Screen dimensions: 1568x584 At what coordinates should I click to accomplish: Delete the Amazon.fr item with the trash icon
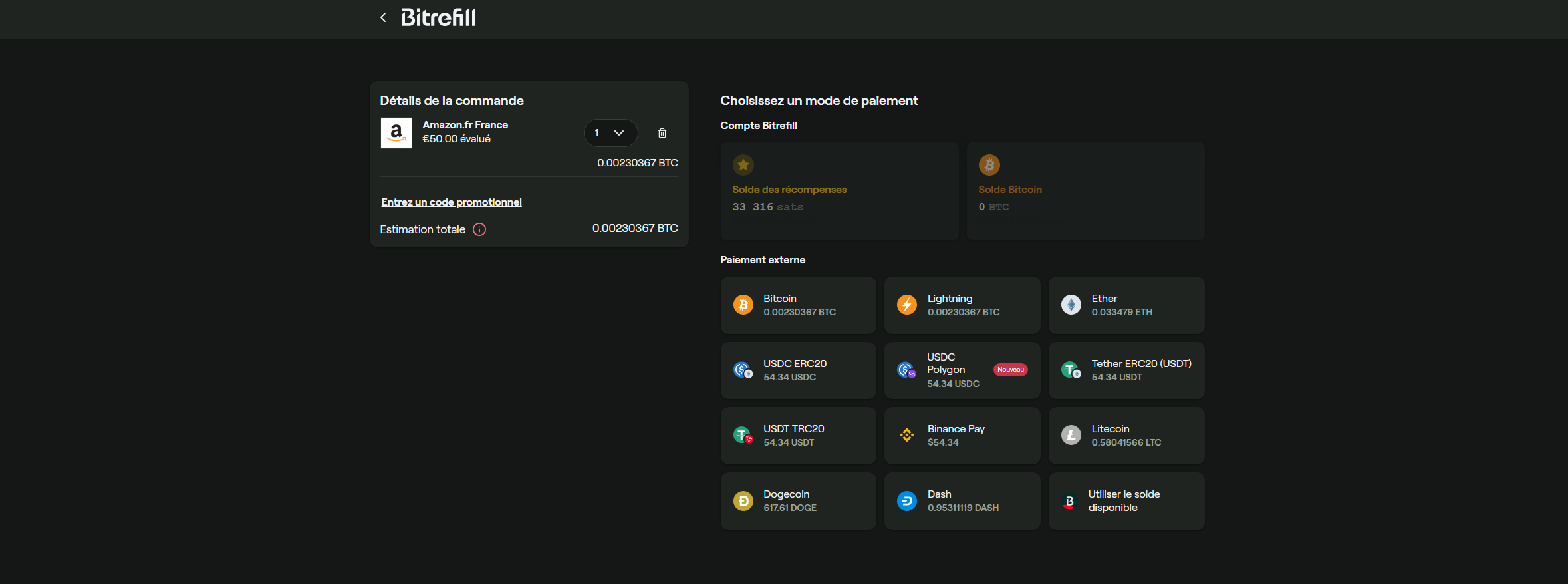662,133
